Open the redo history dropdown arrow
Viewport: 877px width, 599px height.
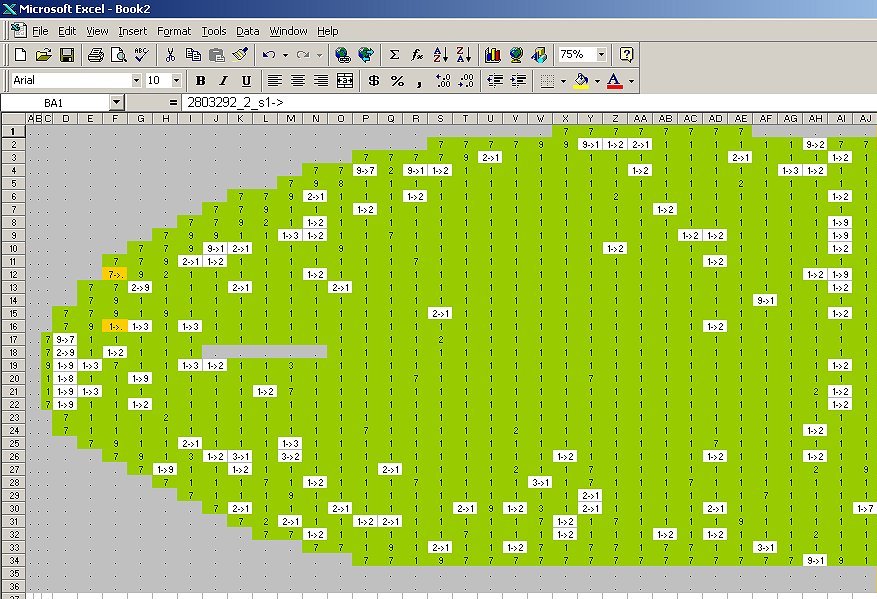pyautogui.click(x=319, y=55)
